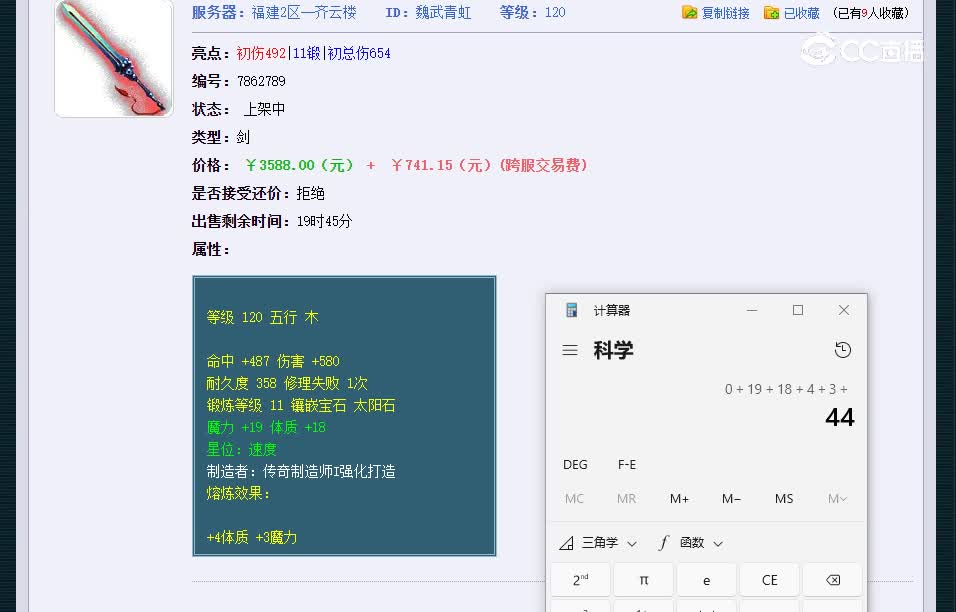Screen dimensions: 956x612
Task: Click the expression 0 + 19 + 18 + 4 + 3 +
Action: [786, 389]
